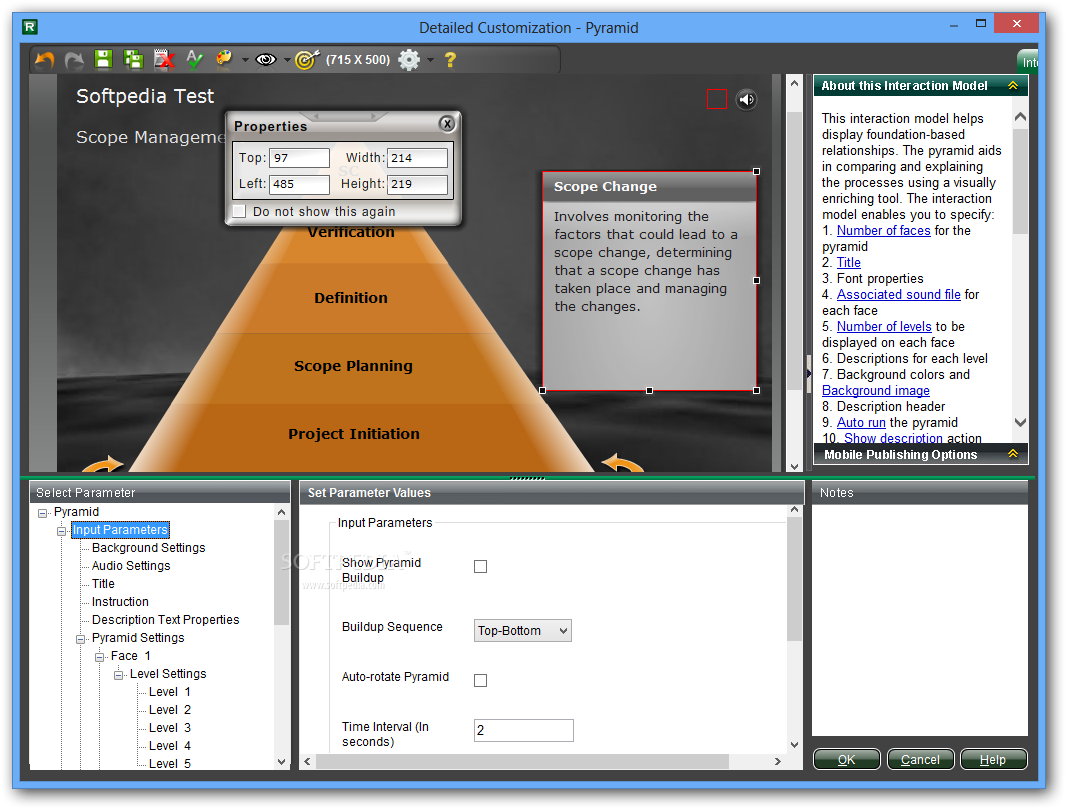Open dropdown arrow next to eye icon
1066x809 pixels.
point(287,61)
